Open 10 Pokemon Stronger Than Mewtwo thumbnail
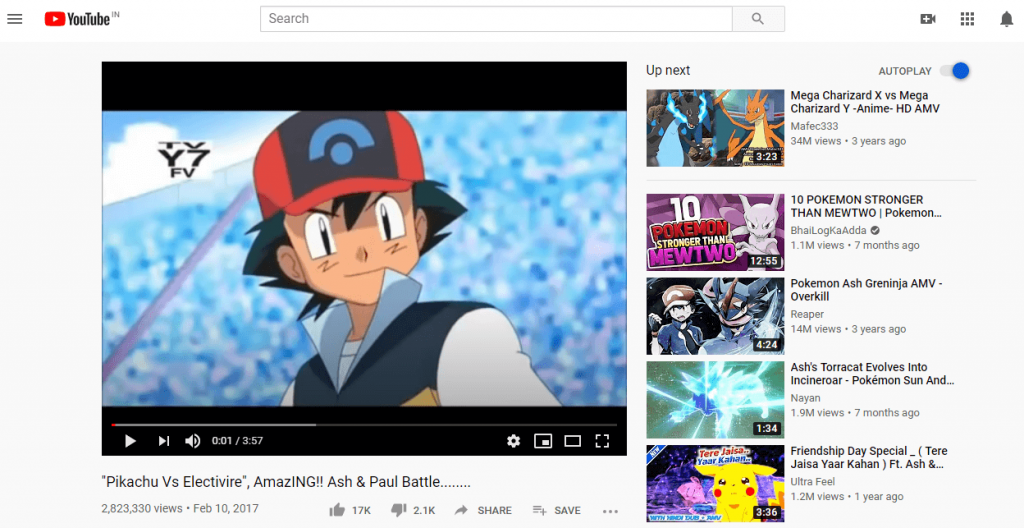1024x528 pixels. click(x=715, y=232)
